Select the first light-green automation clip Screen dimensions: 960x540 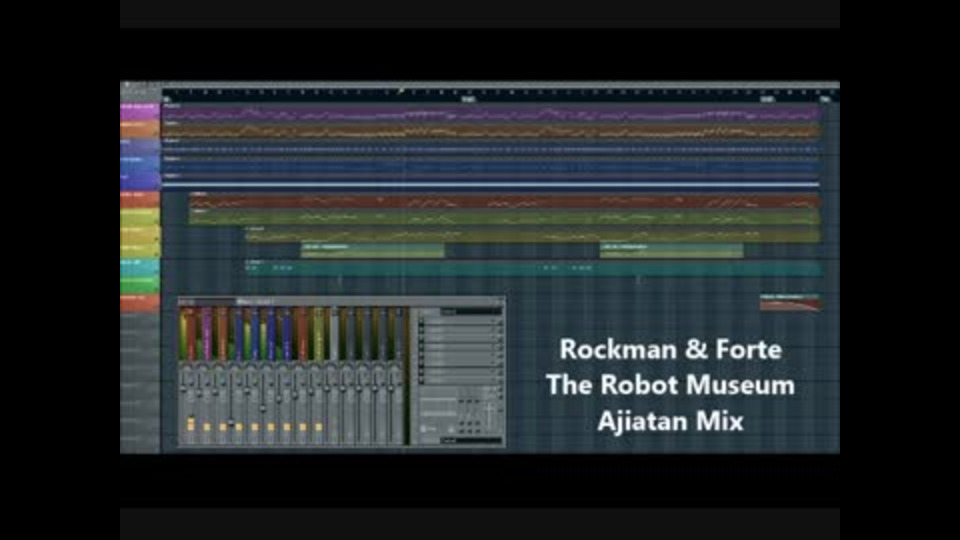pos(372,250)
